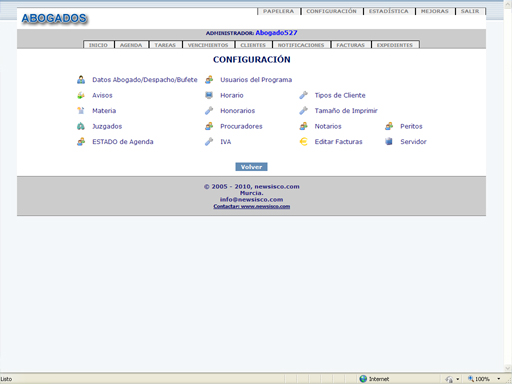The image size is (512, 384).
Task: Open the Juzgados link
Action: point(107,126)
